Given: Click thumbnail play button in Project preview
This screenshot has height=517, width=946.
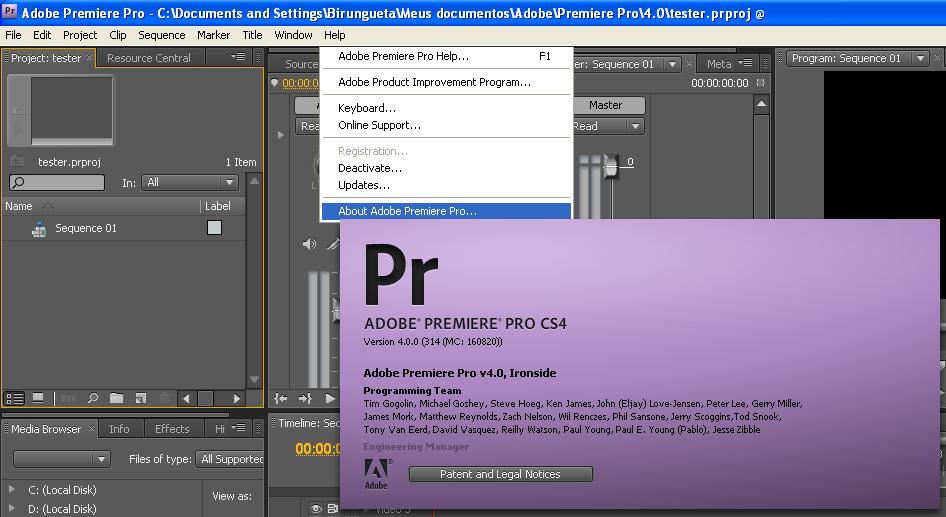Looking at the screenshot, I should pyautogui.click(x=19, y=131).
